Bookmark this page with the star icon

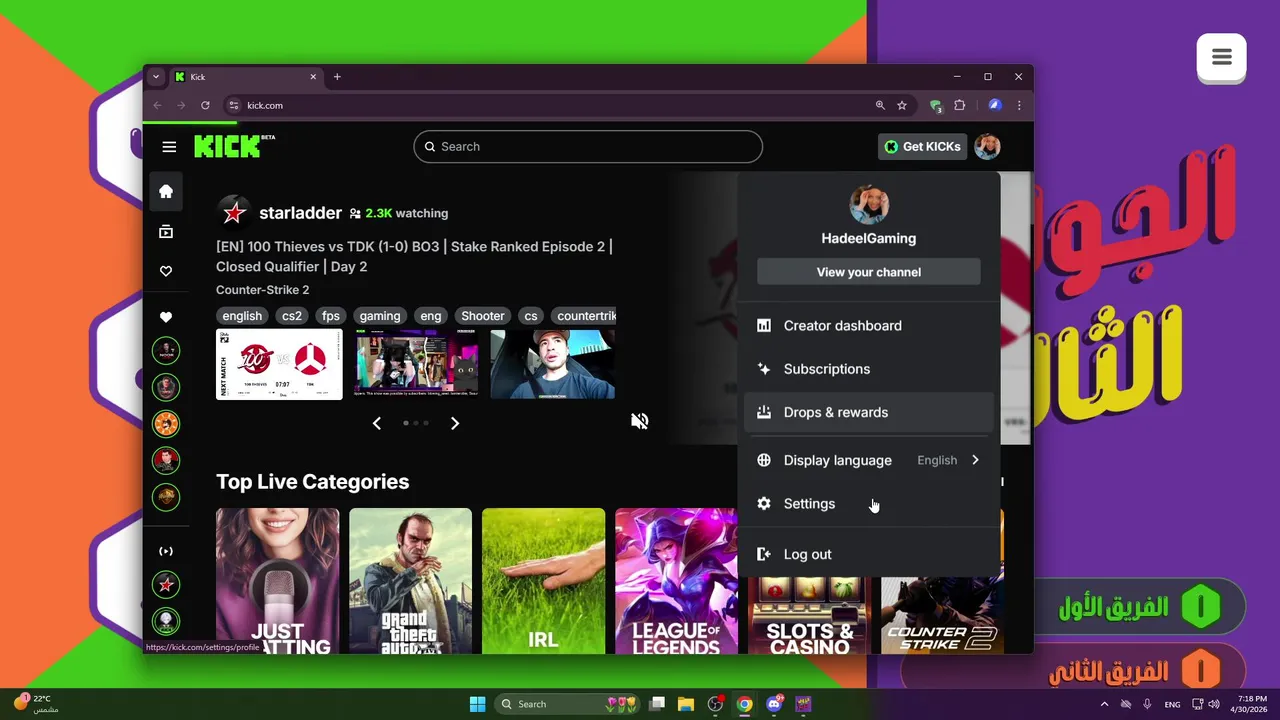pos(902,105)
